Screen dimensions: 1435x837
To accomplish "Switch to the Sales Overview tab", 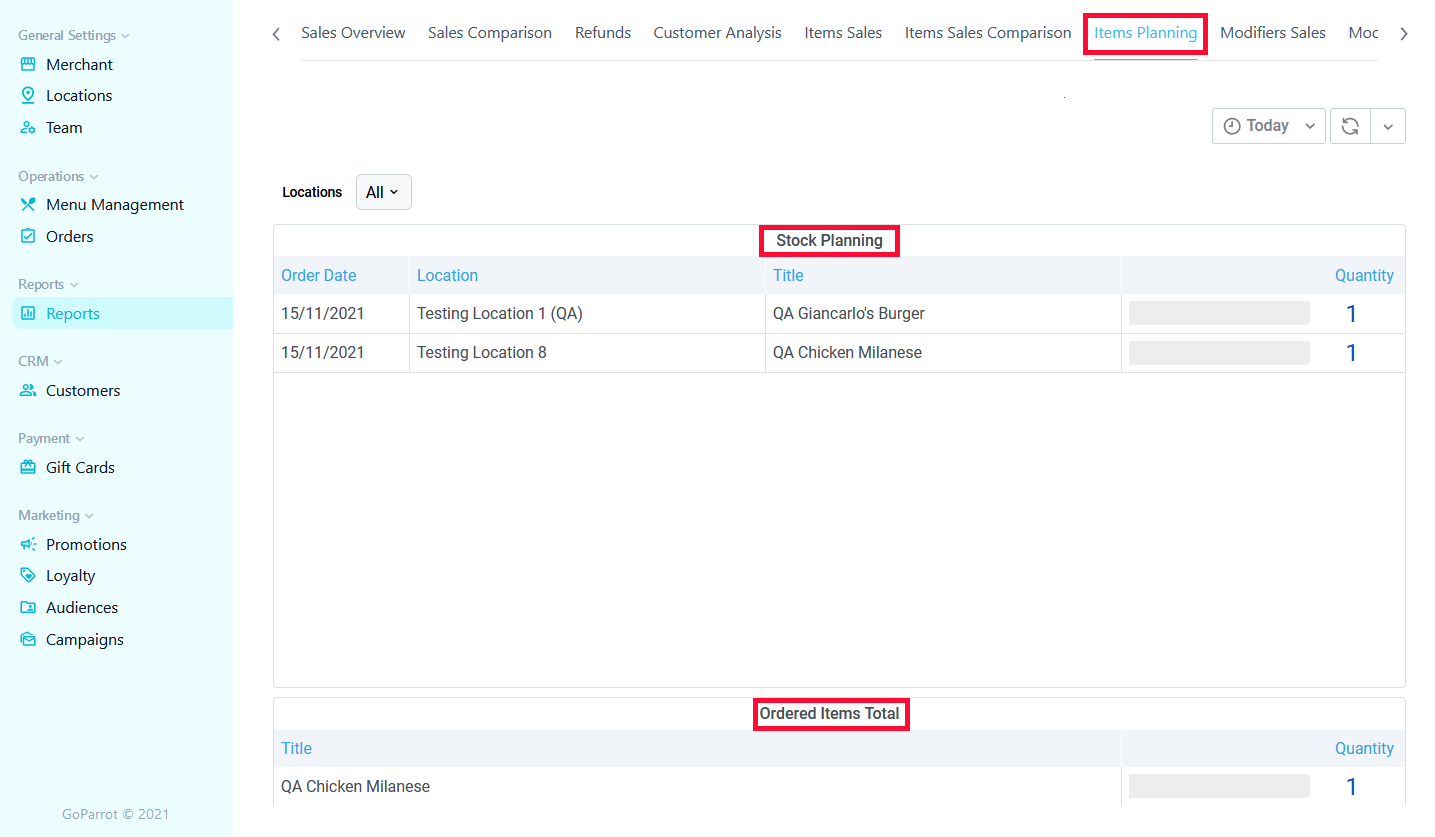I will coord(353,33).
